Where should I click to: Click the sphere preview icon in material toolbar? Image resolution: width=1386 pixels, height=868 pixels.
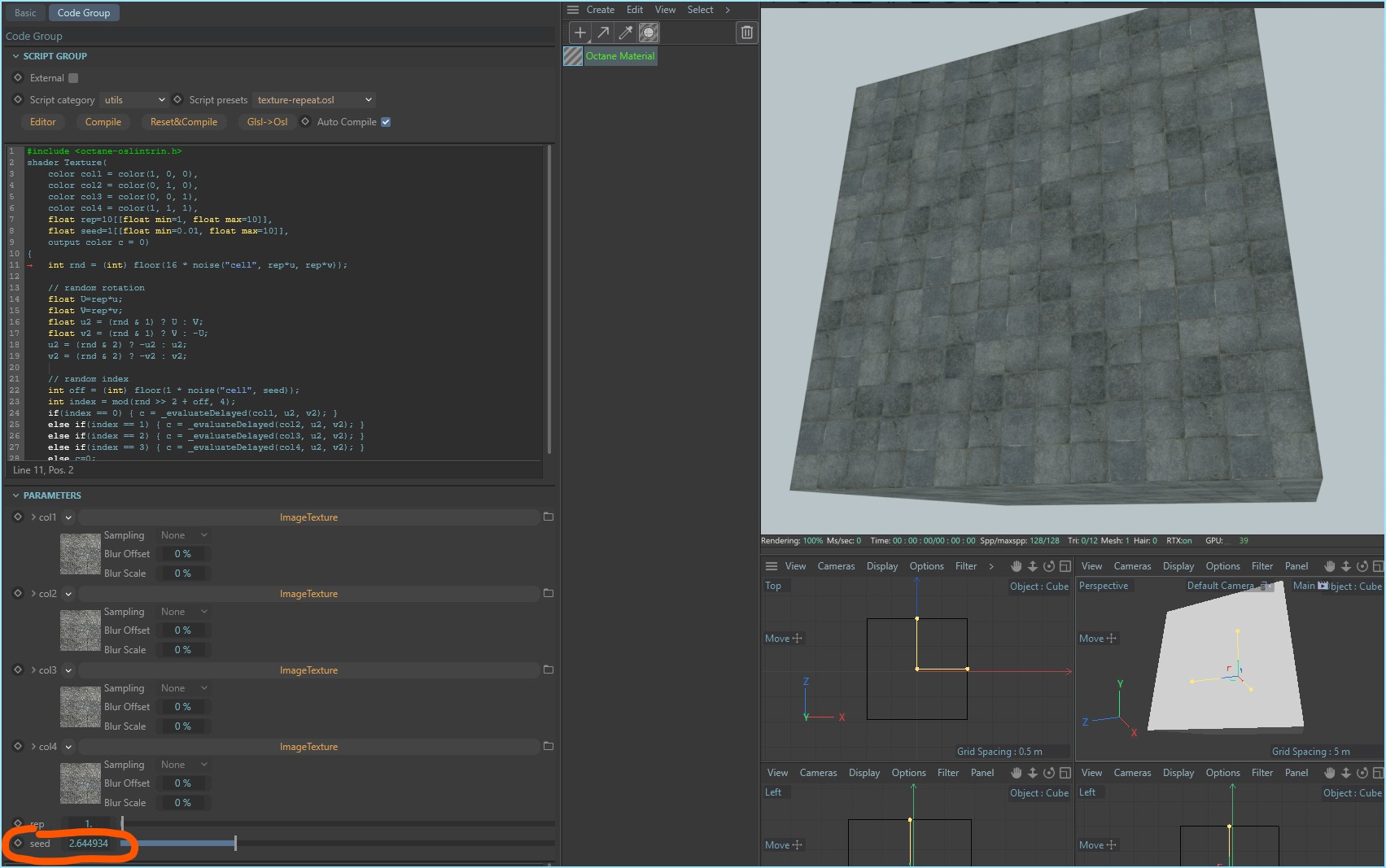tap(649, 33)
